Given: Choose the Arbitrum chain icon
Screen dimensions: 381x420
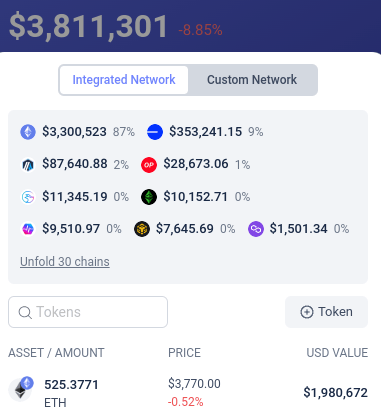Looking at the screenshot, I should [x=28, y=165].
